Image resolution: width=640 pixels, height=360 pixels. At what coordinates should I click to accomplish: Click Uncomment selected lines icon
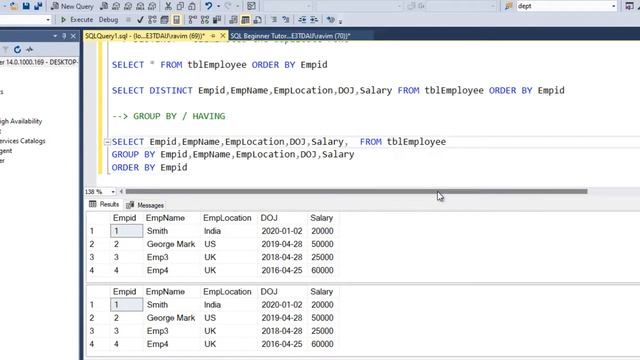coord(286,20)
